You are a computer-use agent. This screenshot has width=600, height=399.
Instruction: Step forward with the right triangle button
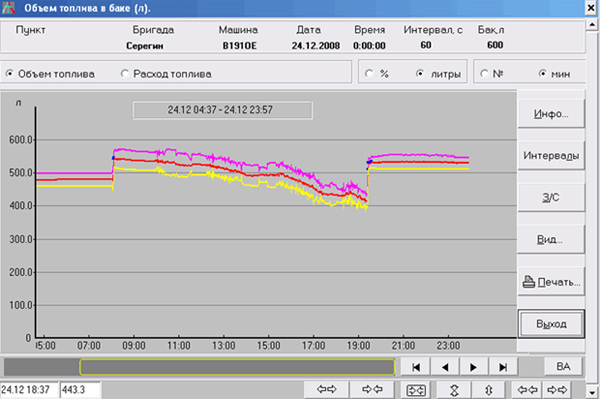pyautogui.click(x=474, y=367)
